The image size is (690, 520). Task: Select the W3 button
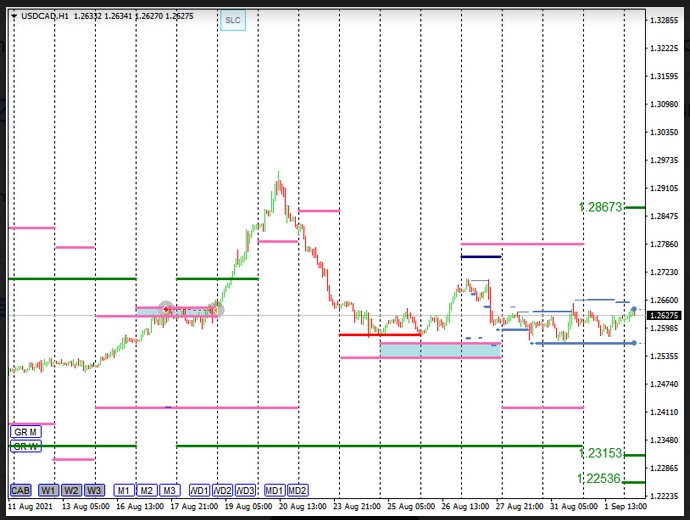point(93,491)
